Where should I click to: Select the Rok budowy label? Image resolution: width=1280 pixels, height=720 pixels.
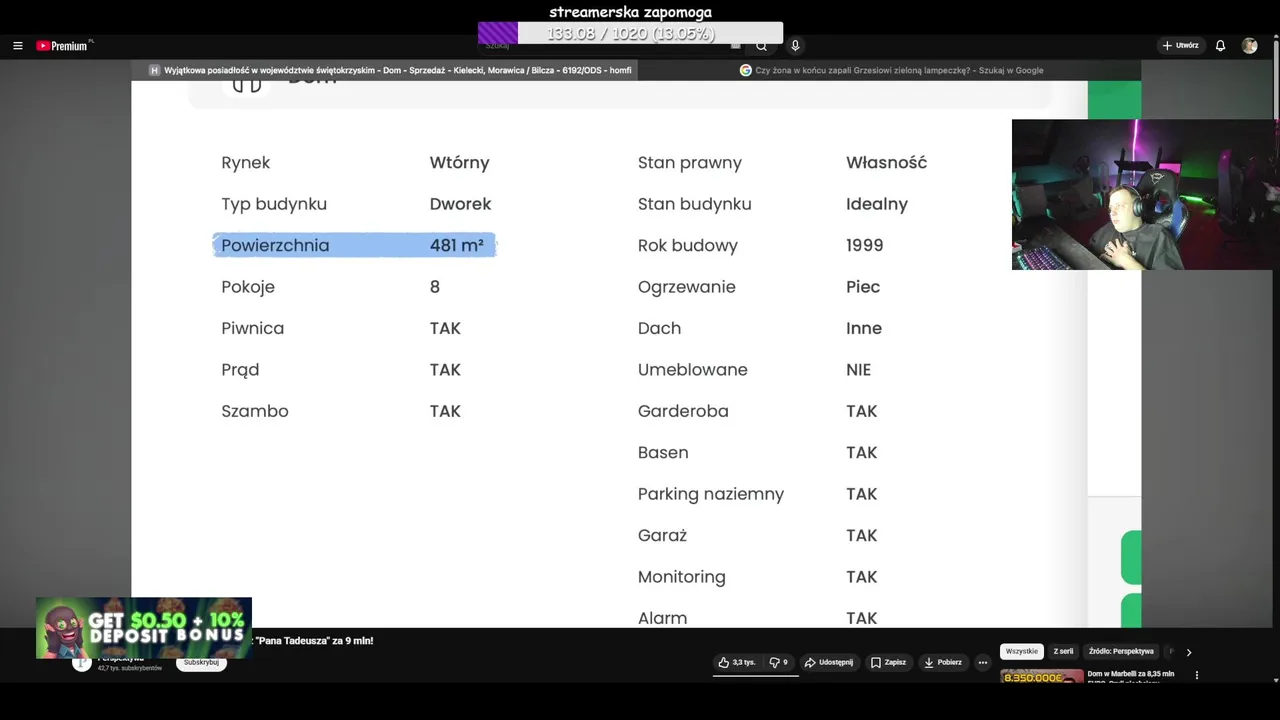[x=688, y=245]
